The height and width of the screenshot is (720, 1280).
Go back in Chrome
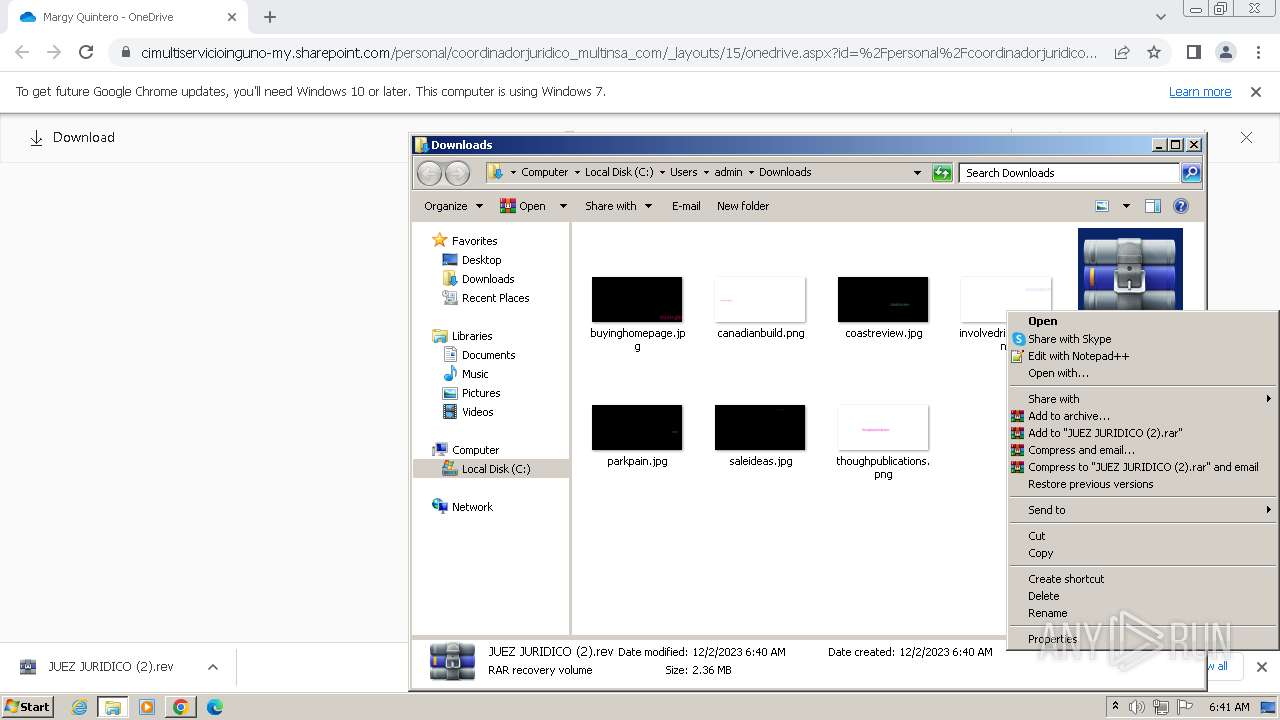tap(22, 52)
